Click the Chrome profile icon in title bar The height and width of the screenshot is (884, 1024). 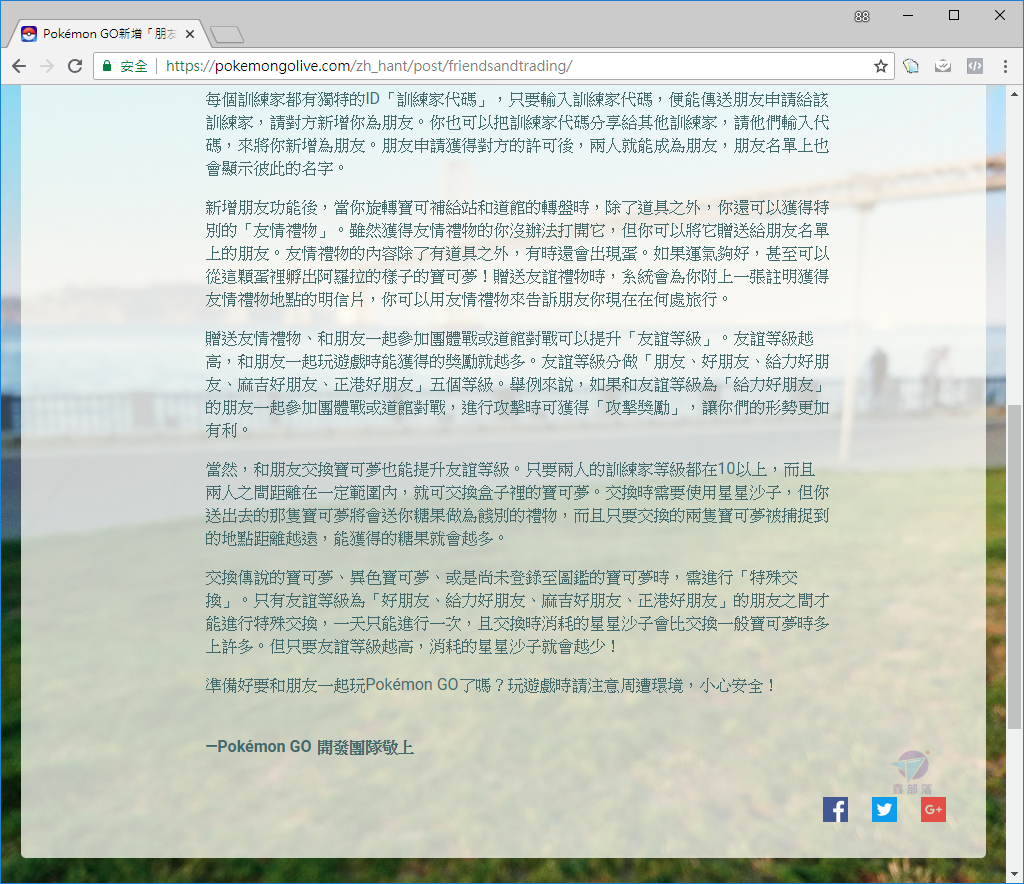click(x=862, y=16)
